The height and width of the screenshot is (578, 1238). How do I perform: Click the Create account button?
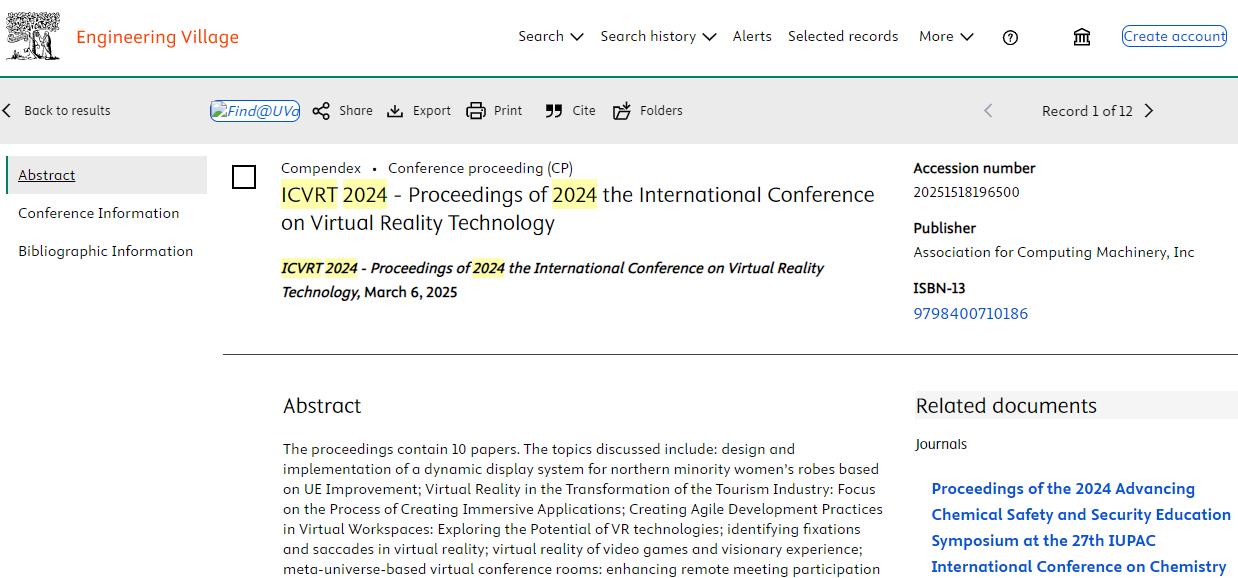1174,36
